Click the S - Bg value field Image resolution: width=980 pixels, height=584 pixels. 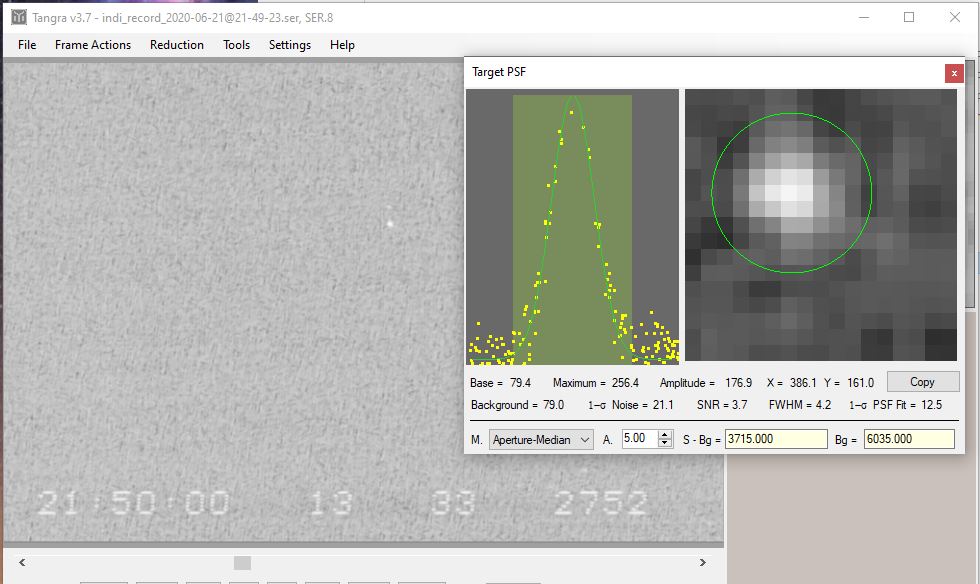tap(776, 439)
